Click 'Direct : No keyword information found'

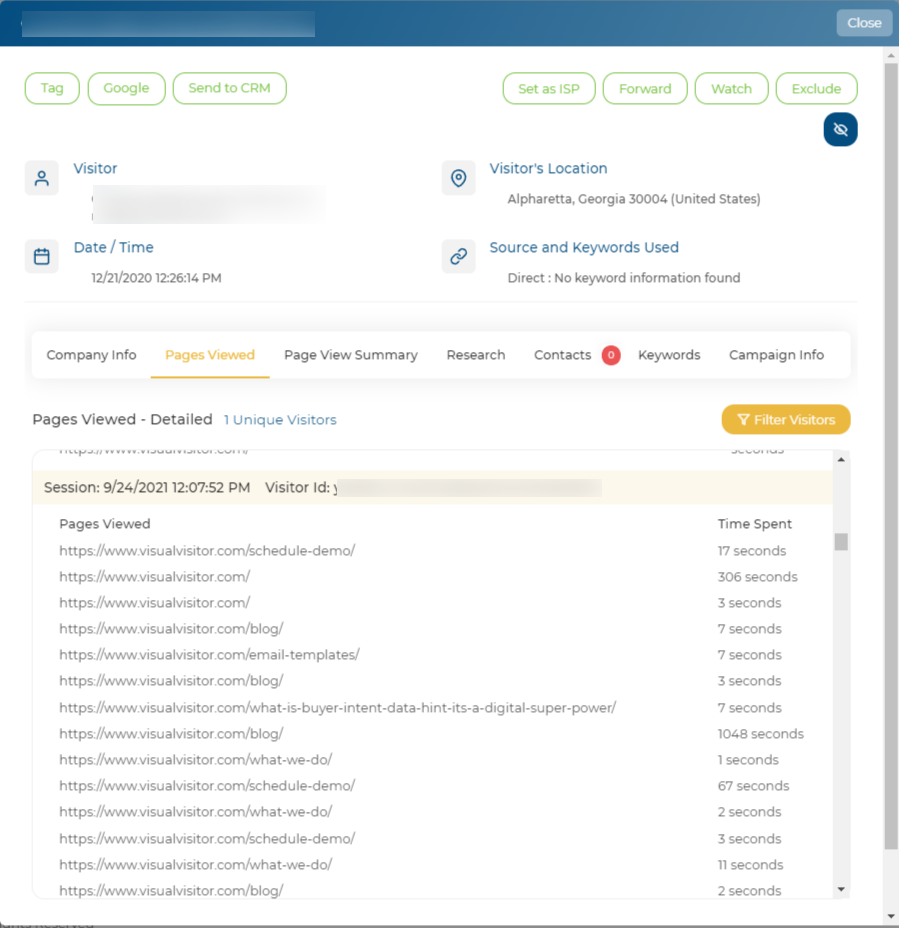(x=624, y=278)
